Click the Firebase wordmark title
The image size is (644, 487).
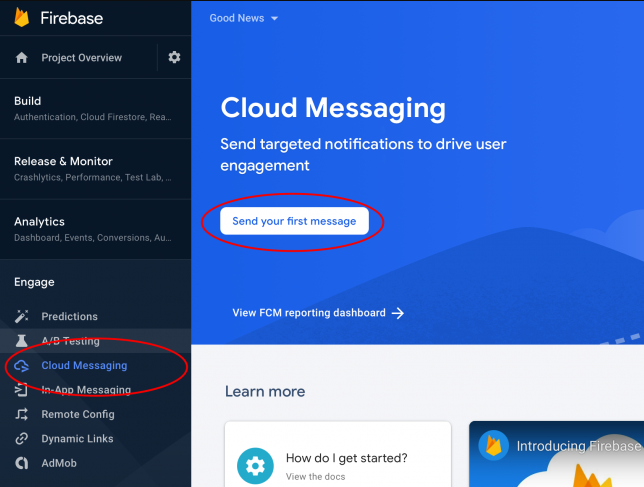(x=71, y=18)
